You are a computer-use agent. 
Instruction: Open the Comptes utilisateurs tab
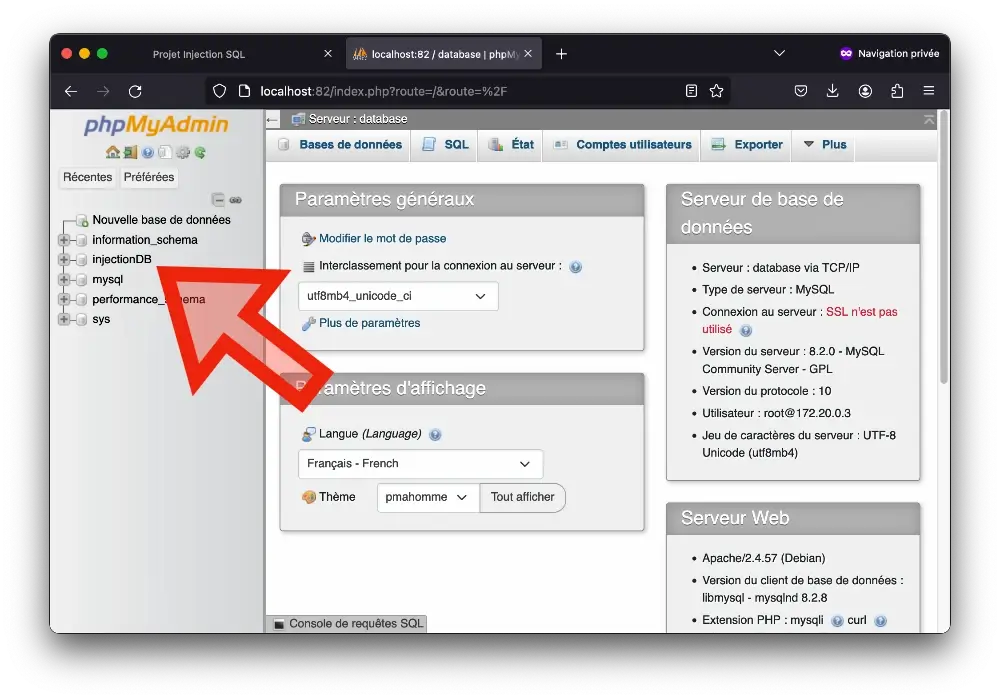622,145
